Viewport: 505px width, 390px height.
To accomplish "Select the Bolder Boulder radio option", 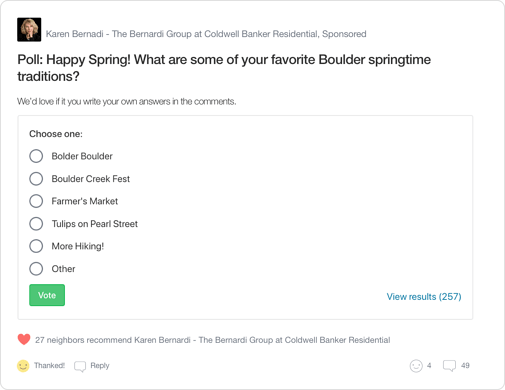I will pos(36,156).
